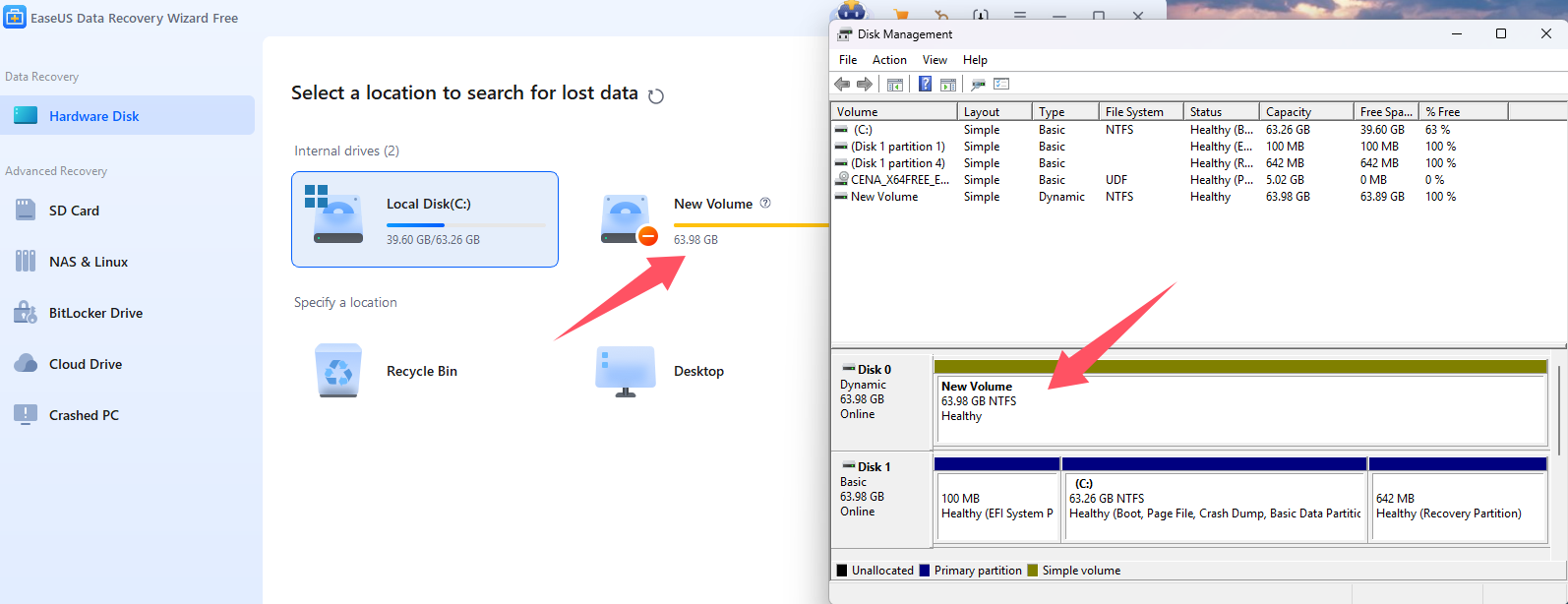Sort by the Type column header
Viewport: 1568px width, 604px height.
pyautogui.click(x=1065, y=111)
